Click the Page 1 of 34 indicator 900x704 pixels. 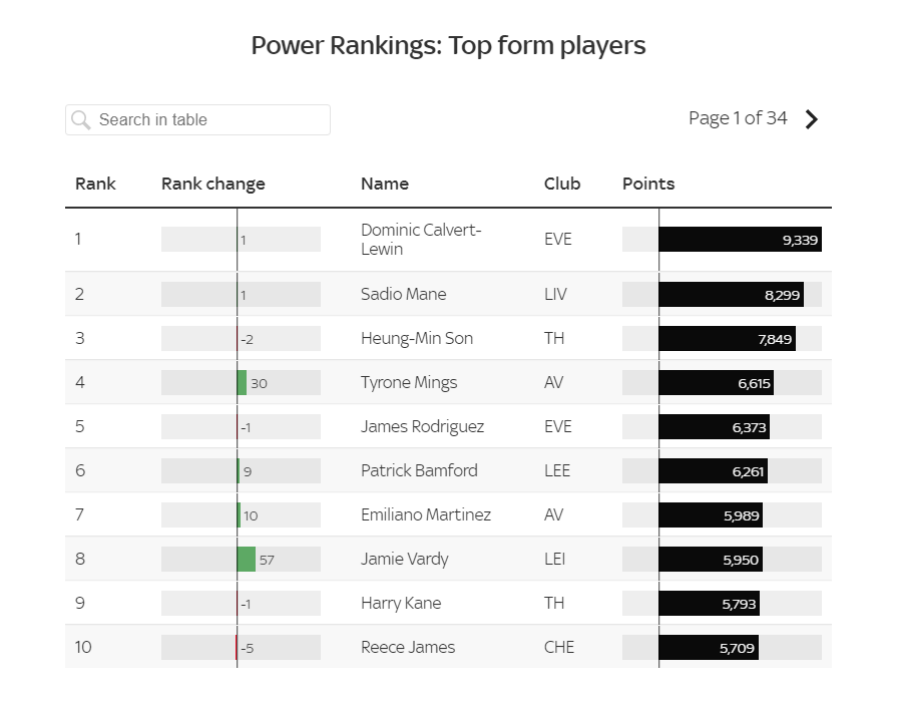(x=738, y=118)
